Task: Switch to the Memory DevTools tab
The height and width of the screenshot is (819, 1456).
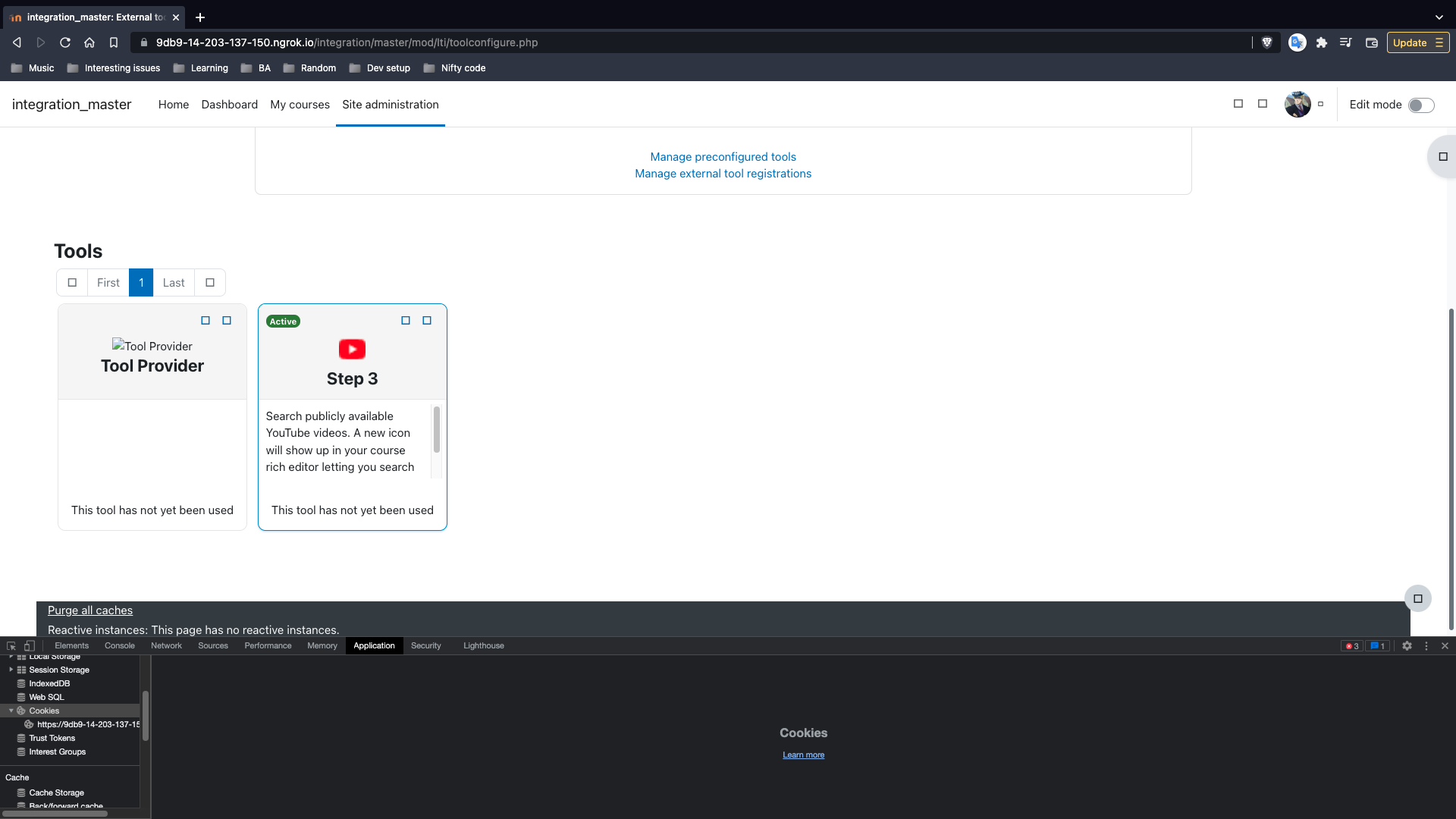Action: pos(322,646)
